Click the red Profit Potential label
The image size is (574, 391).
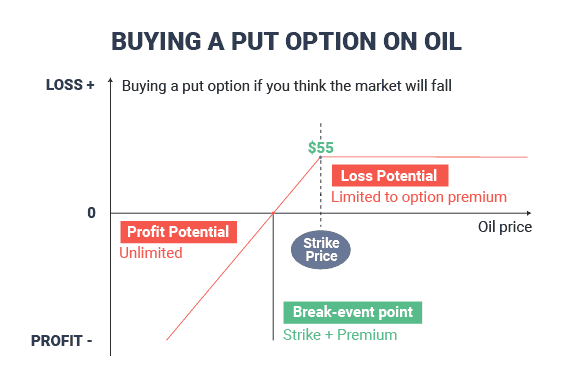178,232
